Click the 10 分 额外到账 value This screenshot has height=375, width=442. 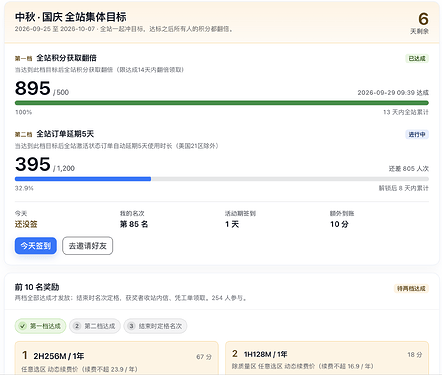click(339, 224)
